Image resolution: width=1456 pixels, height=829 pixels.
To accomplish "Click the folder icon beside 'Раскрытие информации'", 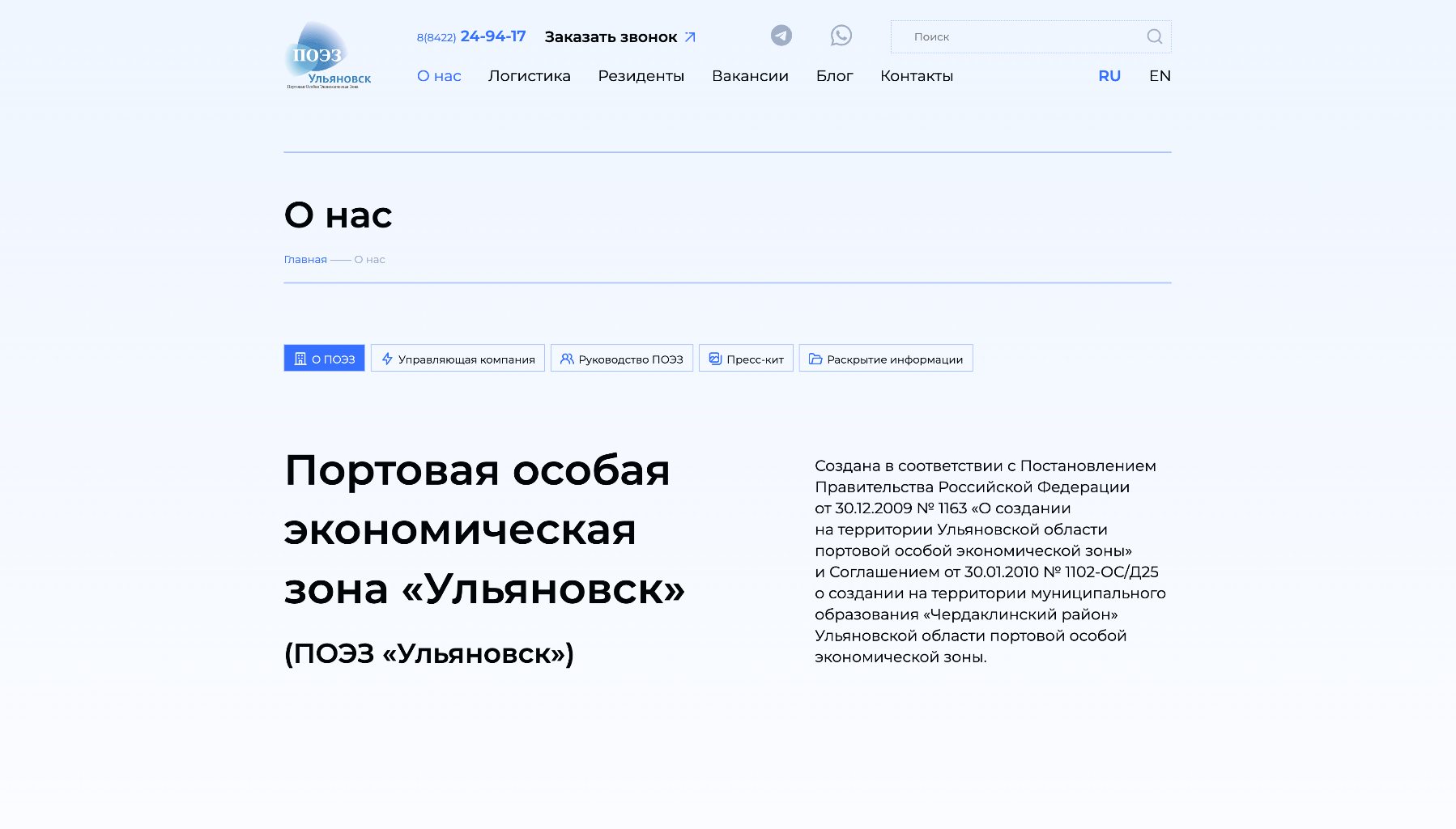I will click(x=815, y=358).
